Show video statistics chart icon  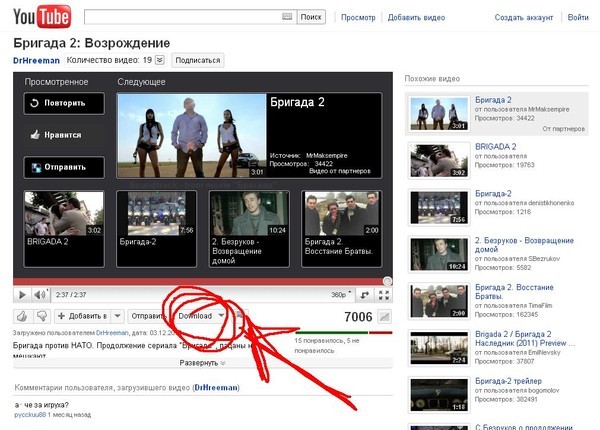tap(384, 317)
